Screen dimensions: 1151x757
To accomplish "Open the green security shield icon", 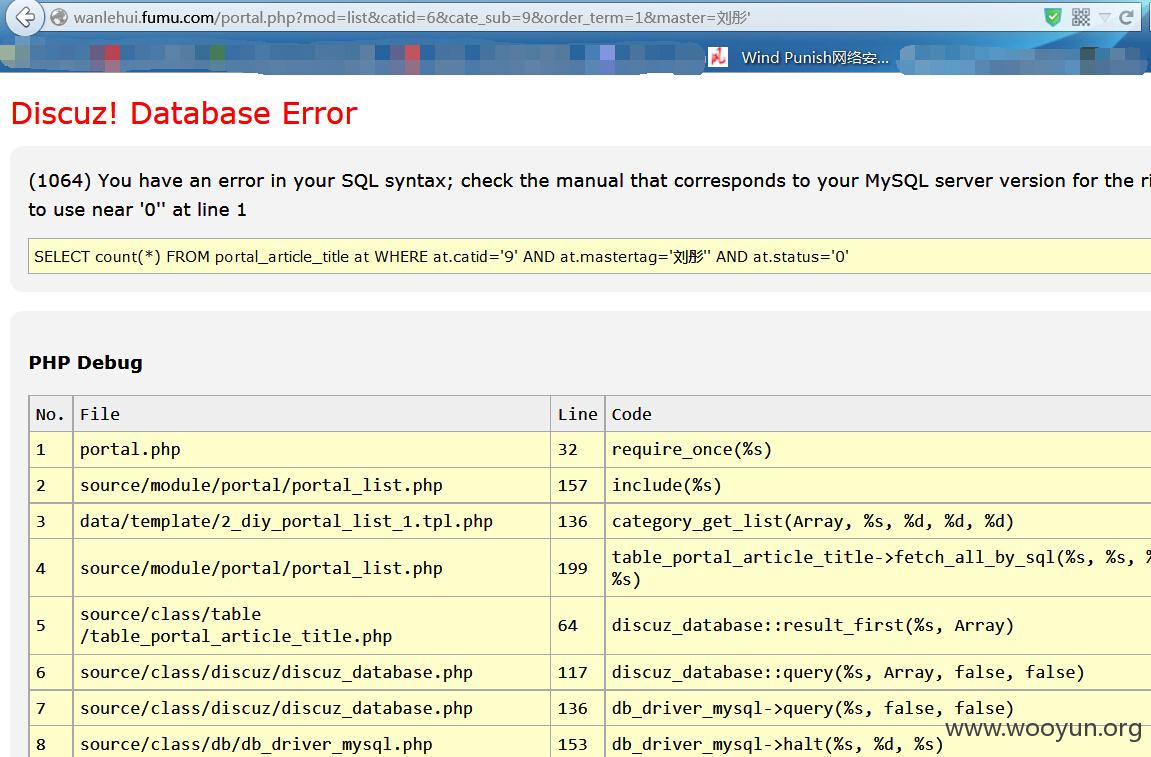I will point(1053,17).
